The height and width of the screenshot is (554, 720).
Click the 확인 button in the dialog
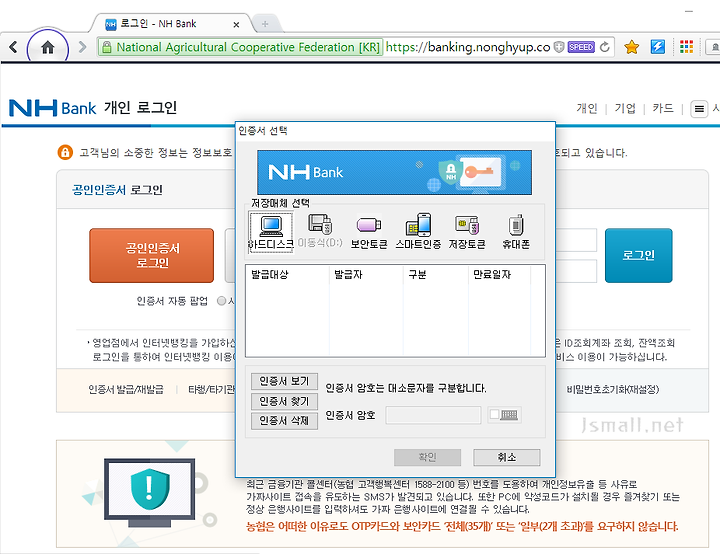coord(428,457)
